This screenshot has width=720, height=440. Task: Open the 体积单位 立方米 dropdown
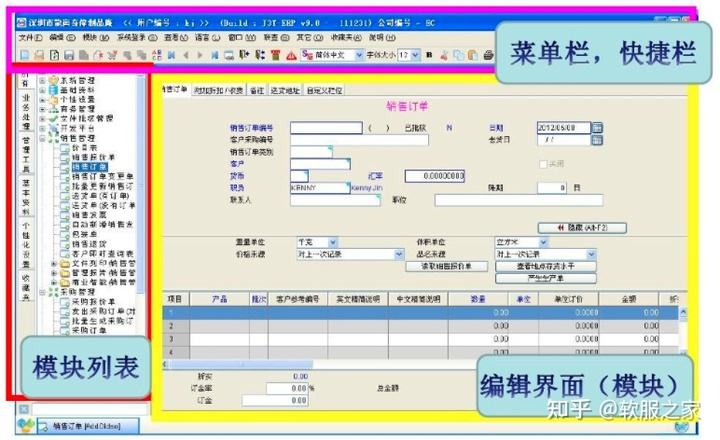tap(543, 242)
